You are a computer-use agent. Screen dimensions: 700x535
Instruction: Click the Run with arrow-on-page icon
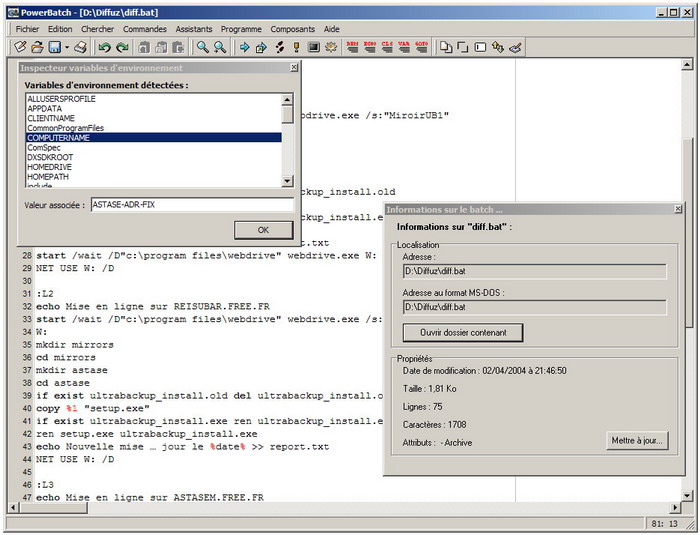pyautogui.click(x=261, y=47)
